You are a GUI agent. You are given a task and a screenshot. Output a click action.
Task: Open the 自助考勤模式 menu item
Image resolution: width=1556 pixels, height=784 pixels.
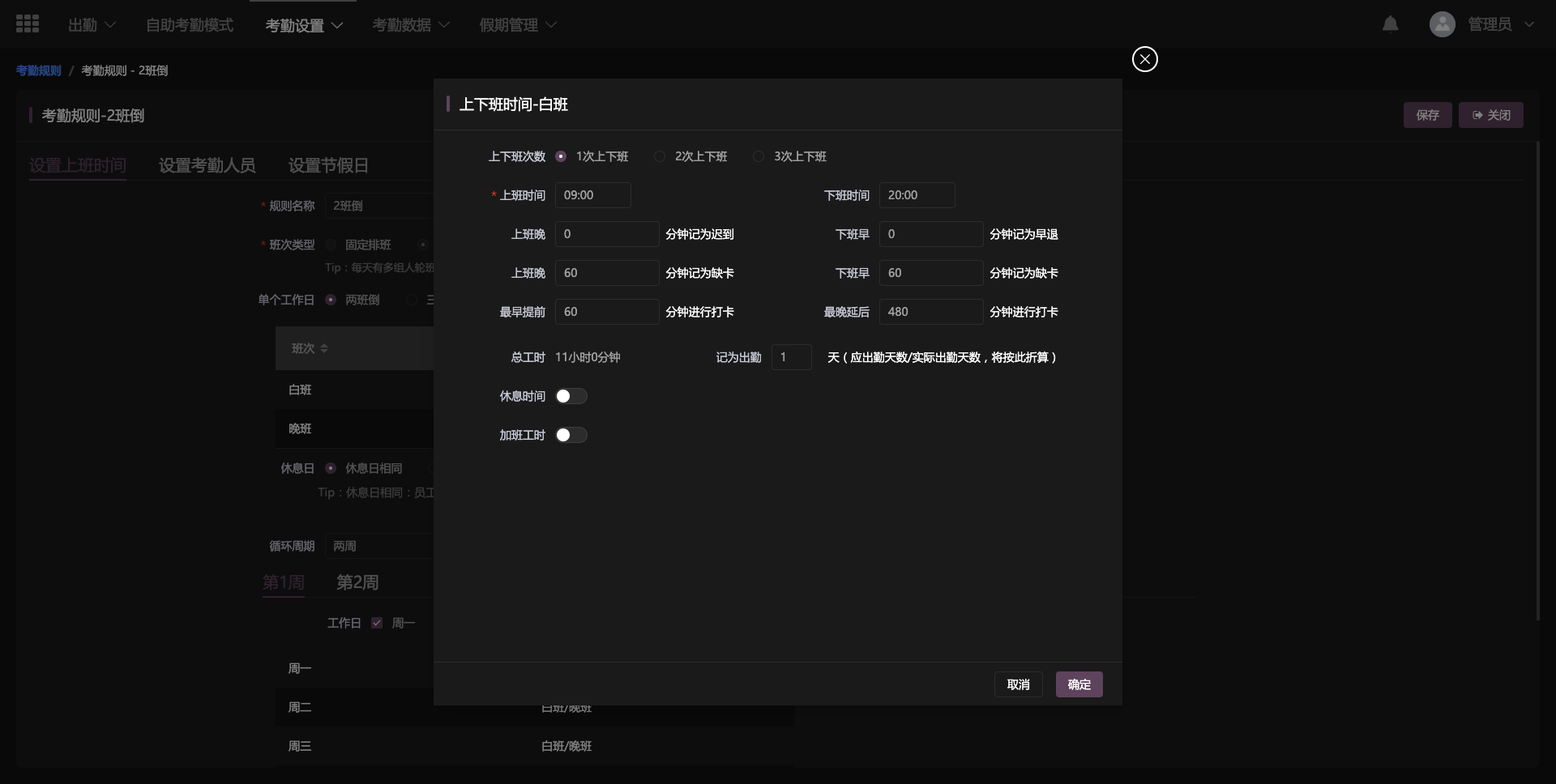pos(190,25)
